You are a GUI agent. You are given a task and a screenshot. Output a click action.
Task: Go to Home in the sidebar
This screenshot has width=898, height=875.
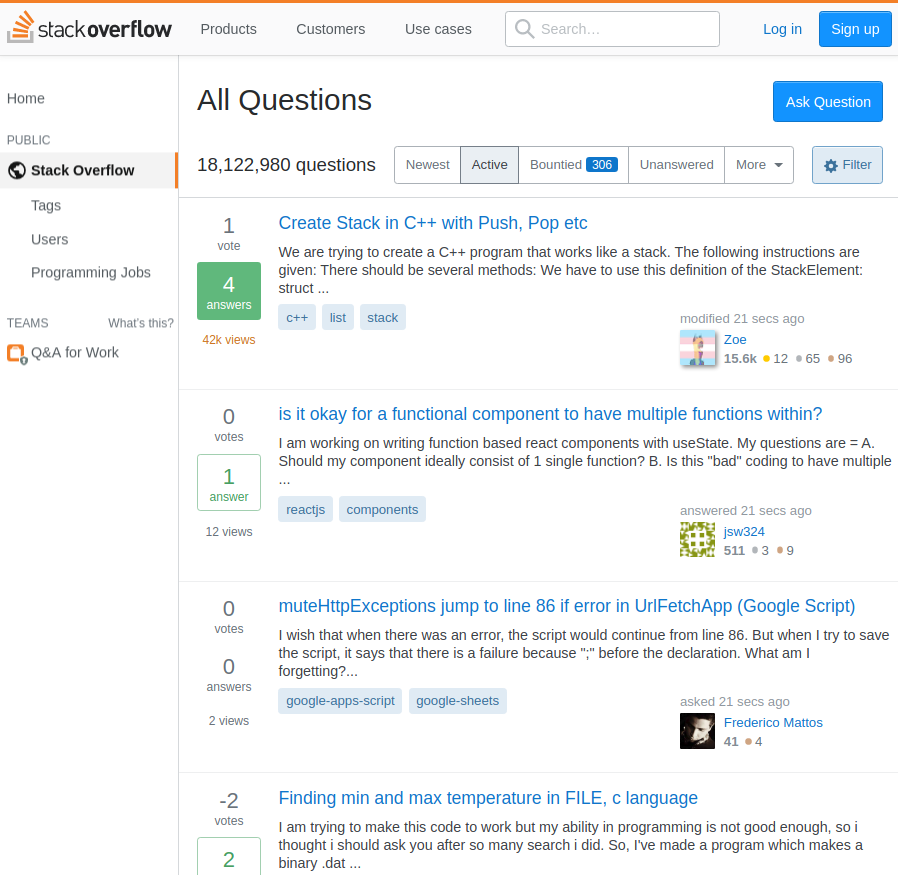click(x=26, y=98)
